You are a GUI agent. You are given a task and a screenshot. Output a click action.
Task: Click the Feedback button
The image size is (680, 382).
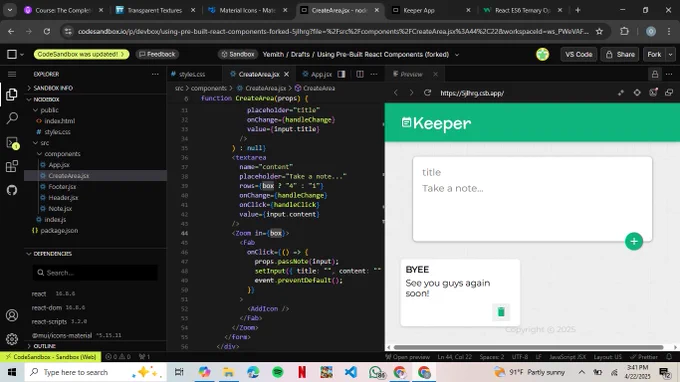point(157,54)
